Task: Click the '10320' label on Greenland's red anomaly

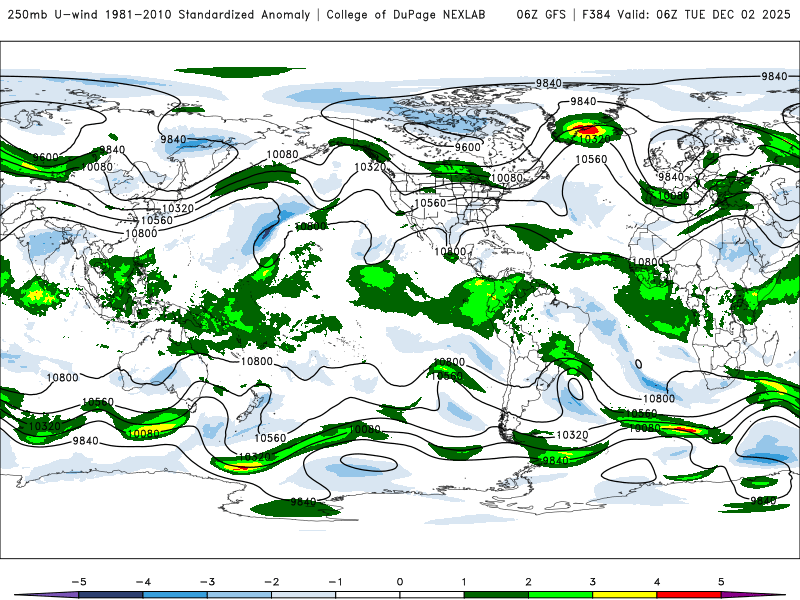Action: (x=595, y=139)
